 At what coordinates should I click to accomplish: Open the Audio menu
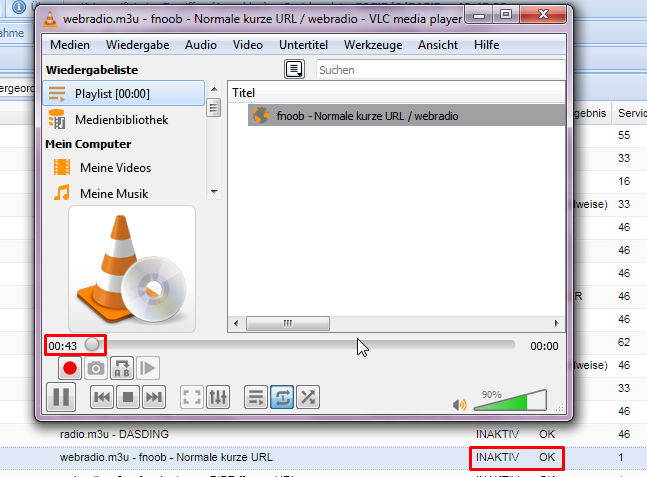[201, 45]
